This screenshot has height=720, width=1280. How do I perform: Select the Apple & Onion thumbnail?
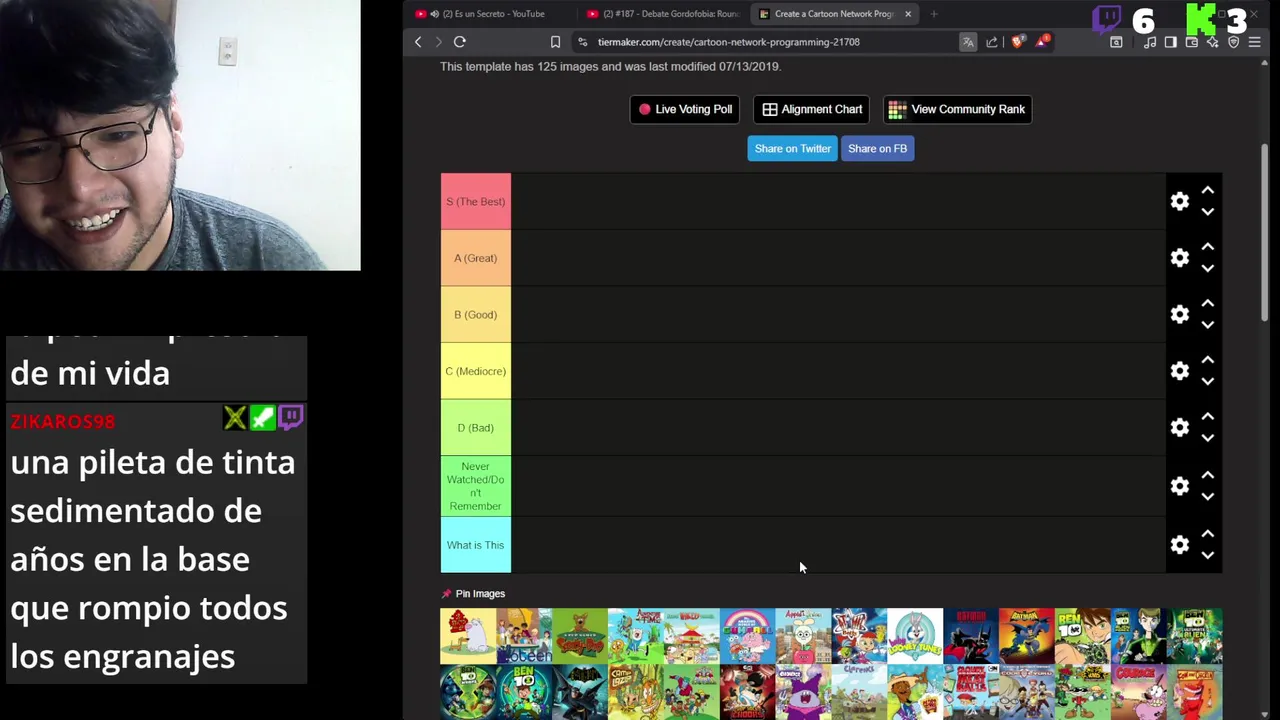[x=803, y=636]
